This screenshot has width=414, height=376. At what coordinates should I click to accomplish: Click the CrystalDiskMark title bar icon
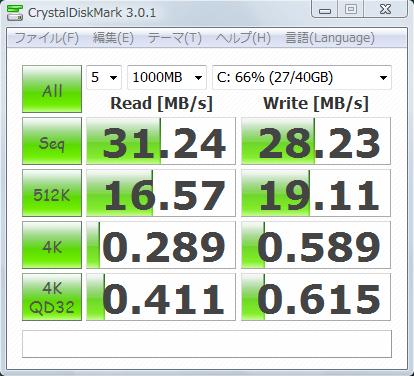(15, 12)
